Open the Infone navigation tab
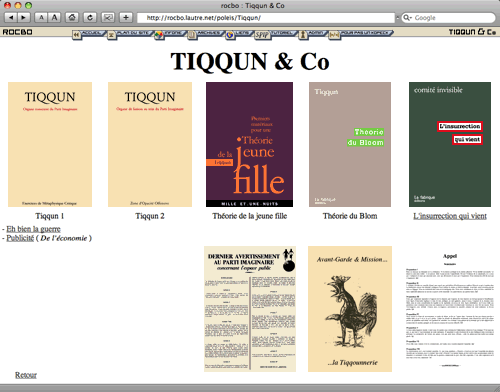 174,33
